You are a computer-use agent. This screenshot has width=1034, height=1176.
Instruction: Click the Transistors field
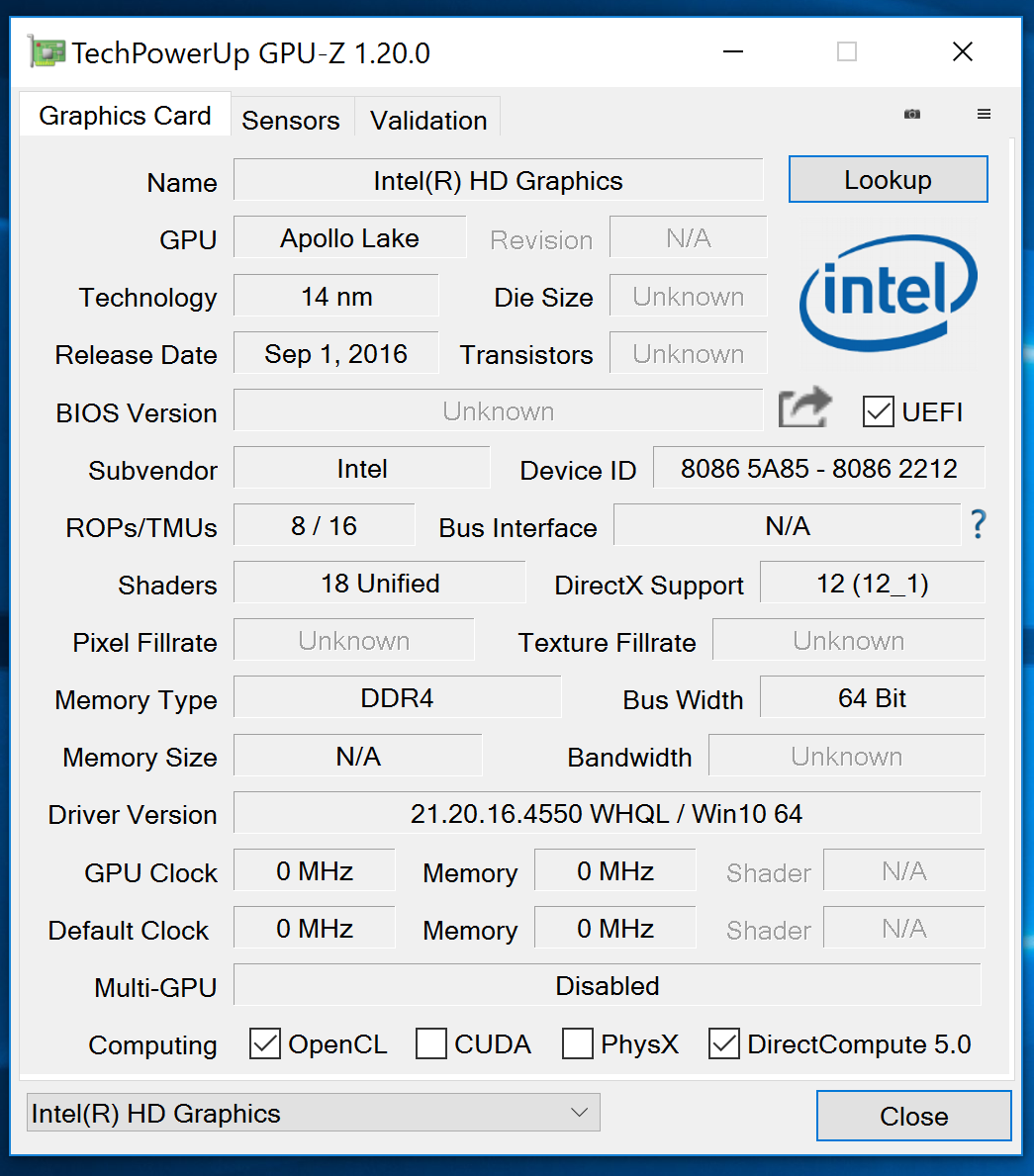(689, 353)
